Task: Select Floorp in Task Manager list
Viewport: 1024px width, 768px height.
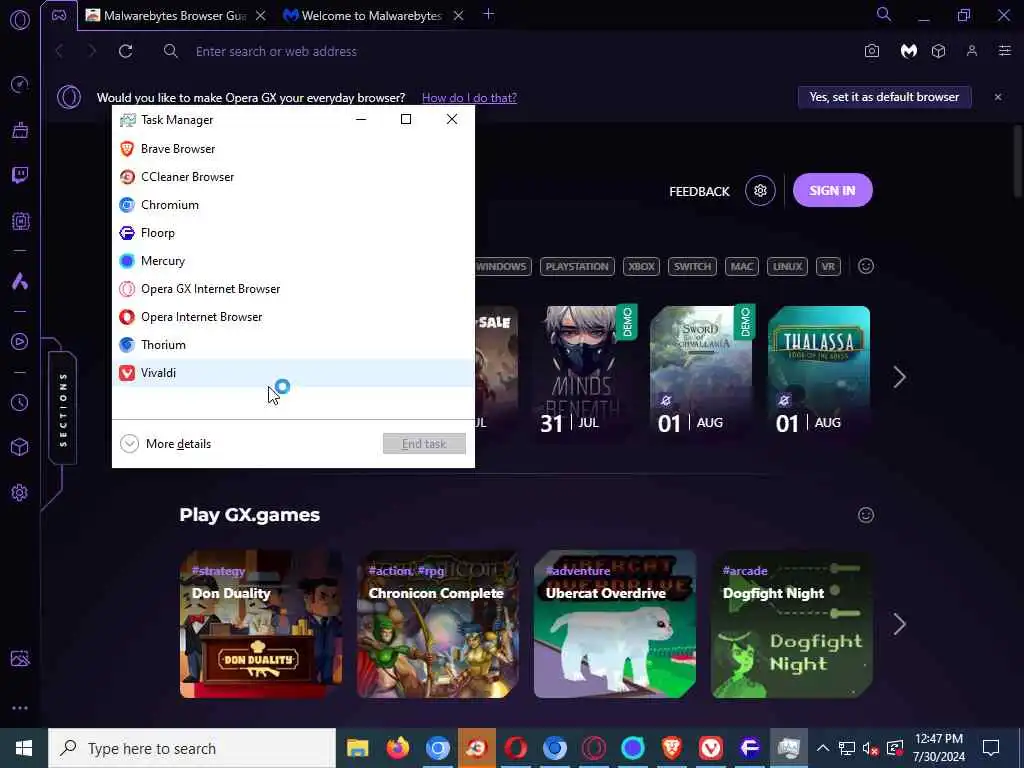Action: [293, 233]
